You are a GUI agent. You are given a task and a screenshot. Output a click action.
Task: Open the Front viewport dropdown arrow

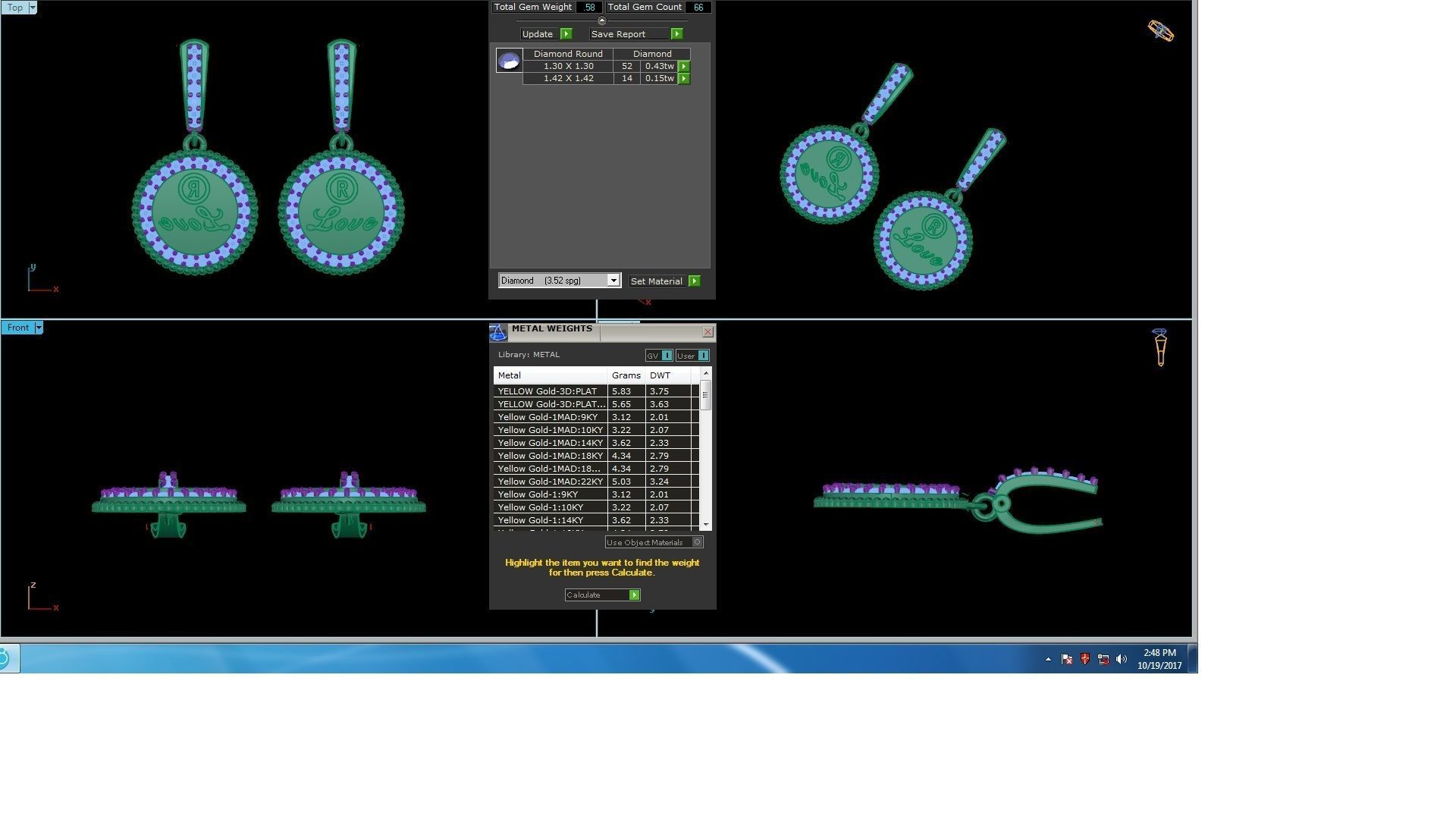[39, 328]
